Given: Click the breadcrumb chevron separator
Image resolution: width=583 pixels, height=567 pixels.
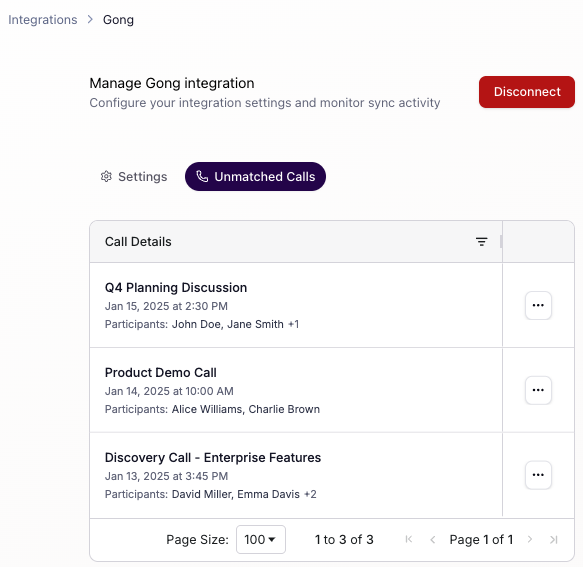Looking at the screenshot, I should (90, 19).
